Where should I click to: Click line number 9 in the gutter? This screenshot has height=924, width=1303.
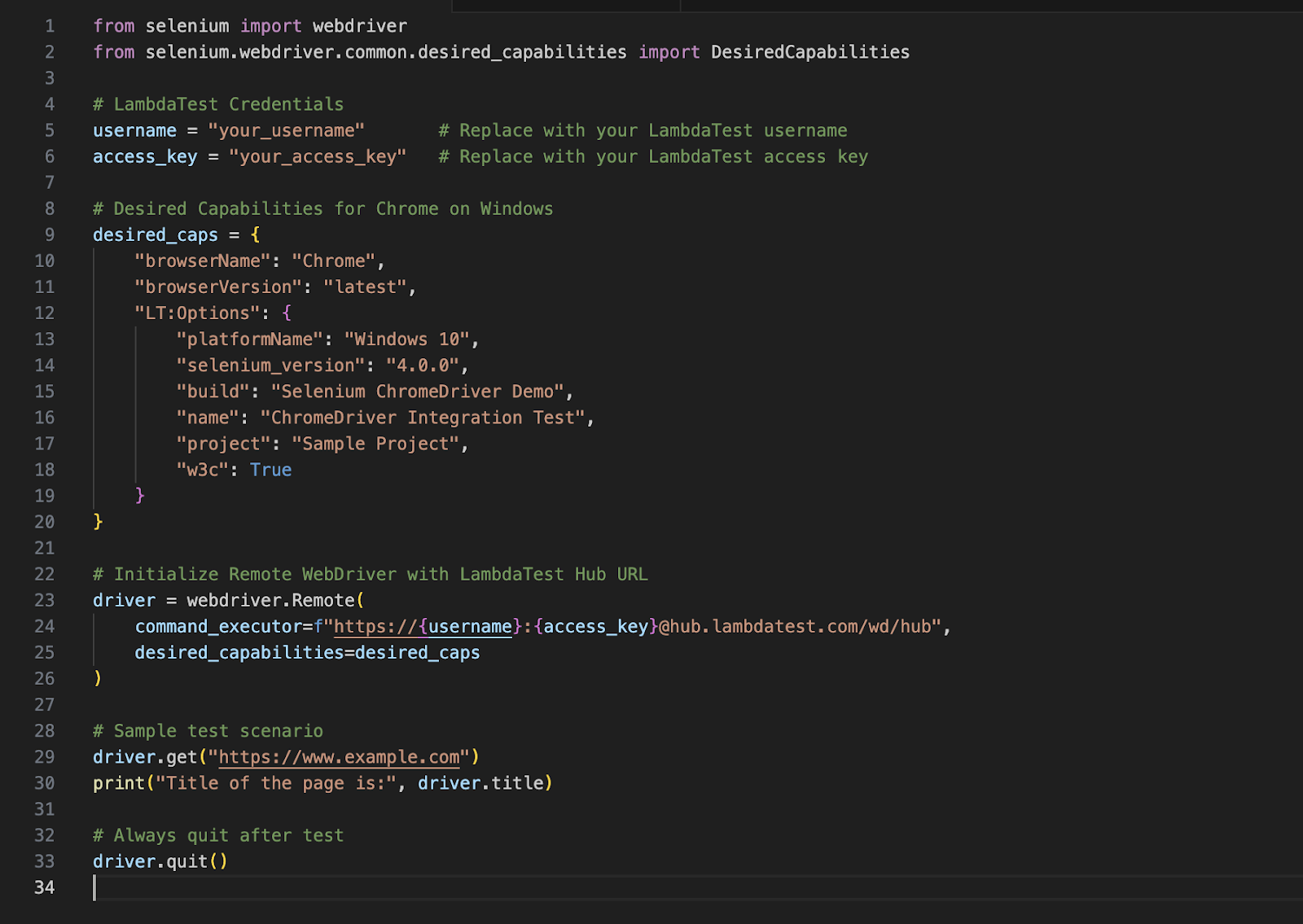[x=50, y=235]
